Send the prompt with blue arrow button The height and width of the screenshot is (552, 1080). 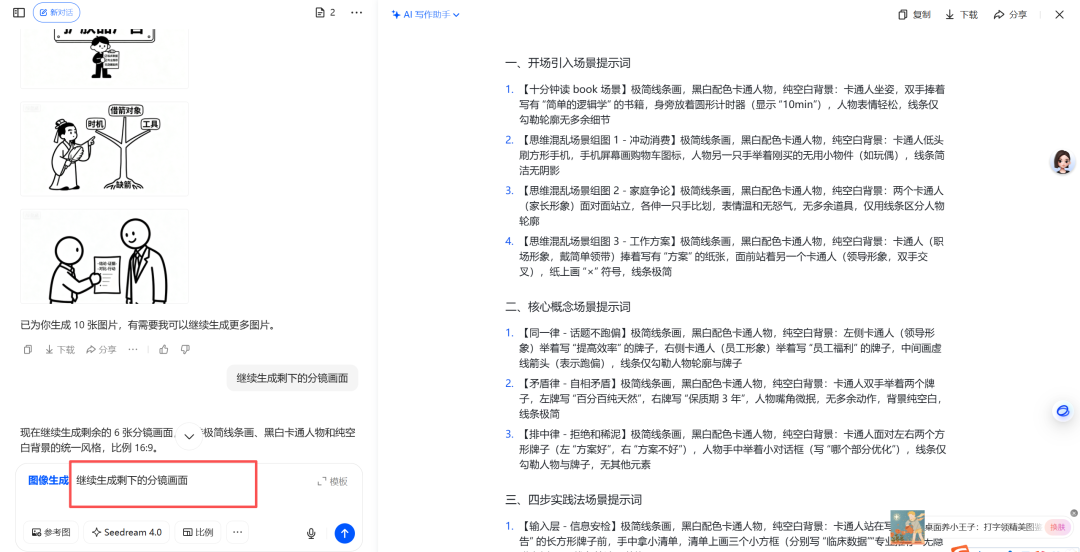[x=344, y=533]
